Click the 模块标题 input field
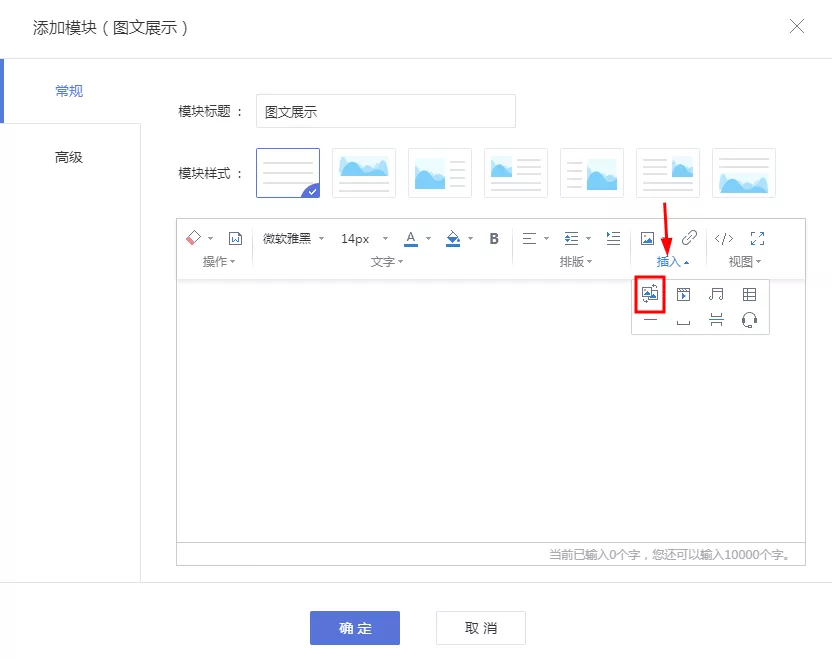832x659 pixels. pyautogui.click(x=386, y=111)
